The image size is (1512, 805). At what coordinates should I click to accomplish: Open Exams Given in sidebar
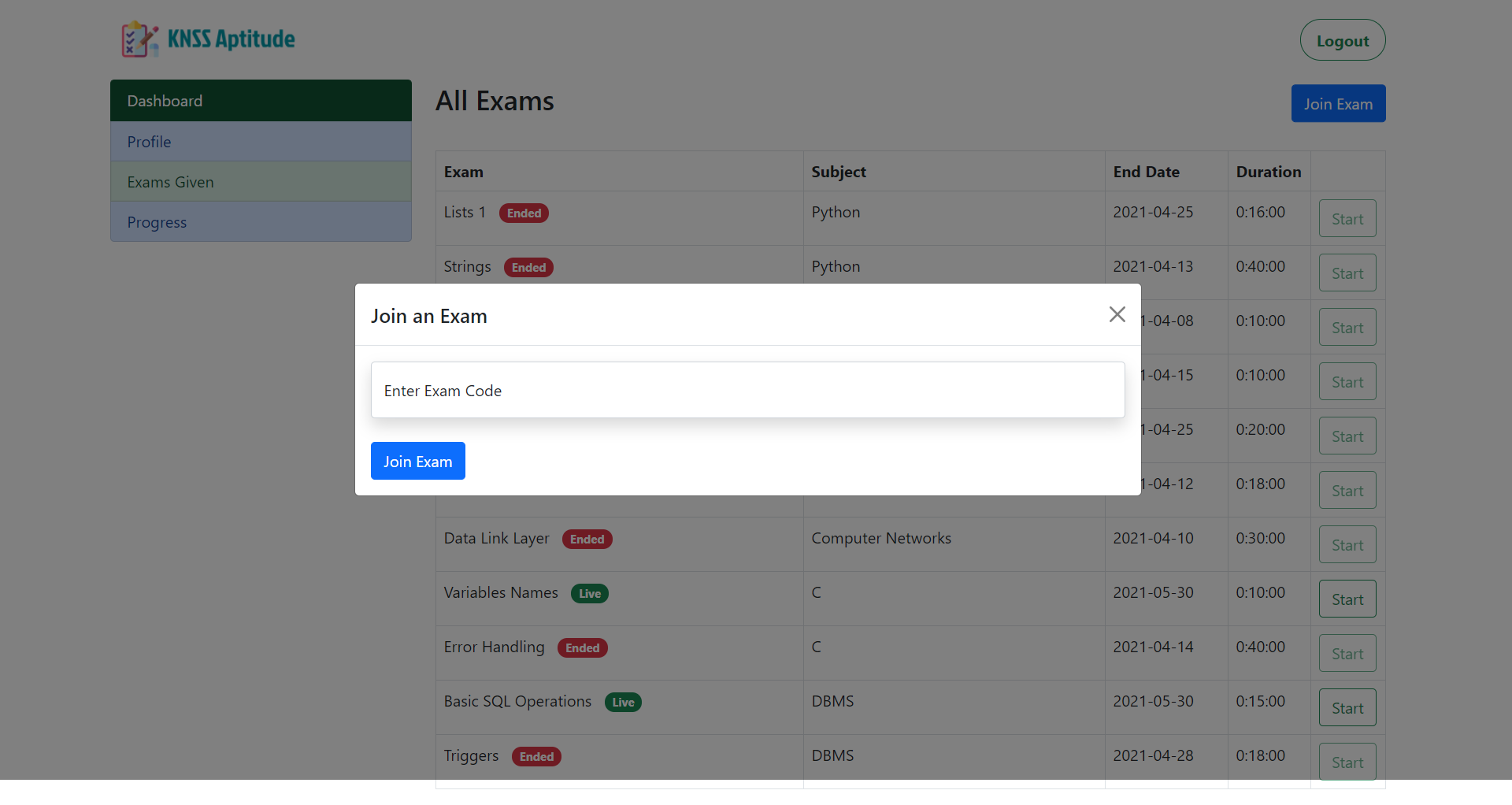261,182
